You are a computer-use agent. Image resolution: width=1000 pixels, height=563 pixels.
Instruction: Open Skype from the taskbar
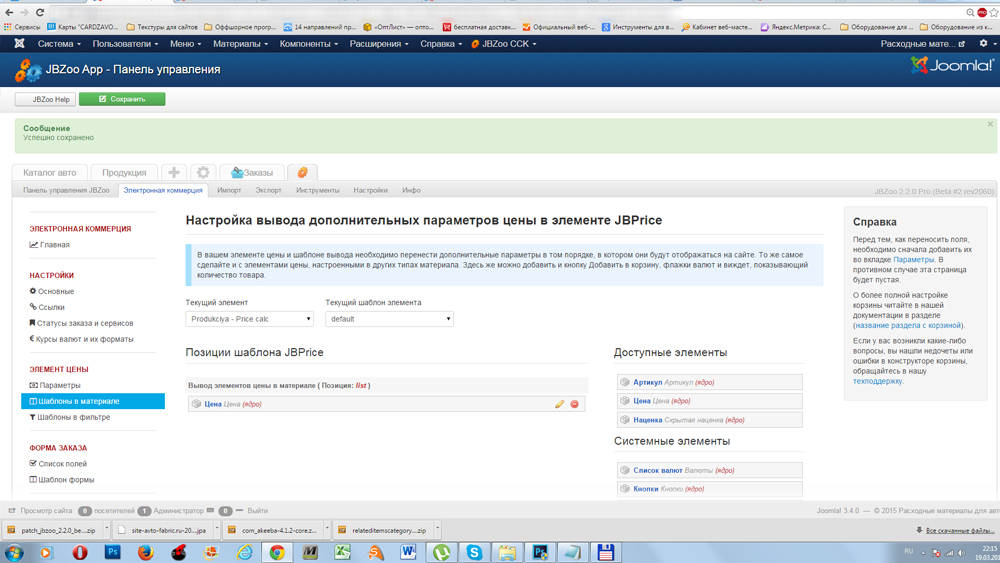click(474, 552)
